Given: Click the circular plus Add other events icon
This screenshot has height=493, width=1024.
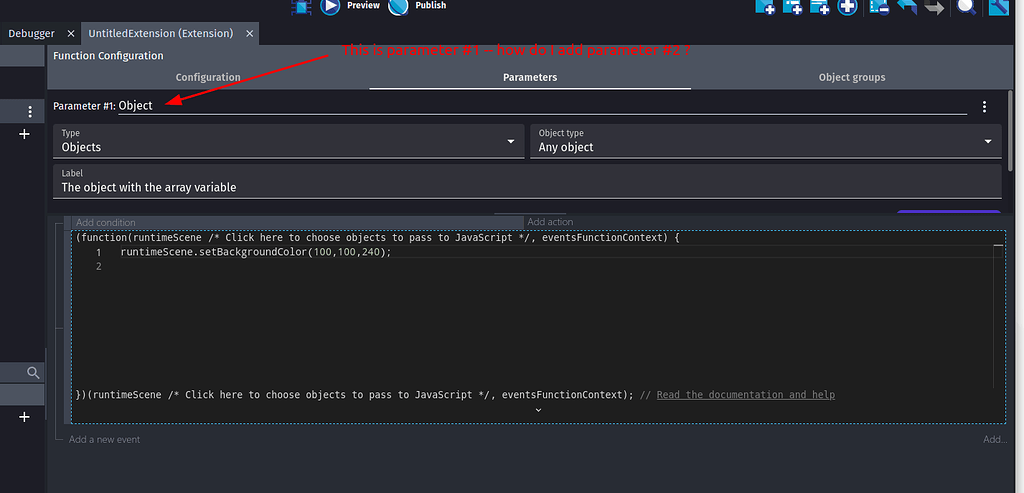Looking at the screenshot, I should click(x=847, y=7).
